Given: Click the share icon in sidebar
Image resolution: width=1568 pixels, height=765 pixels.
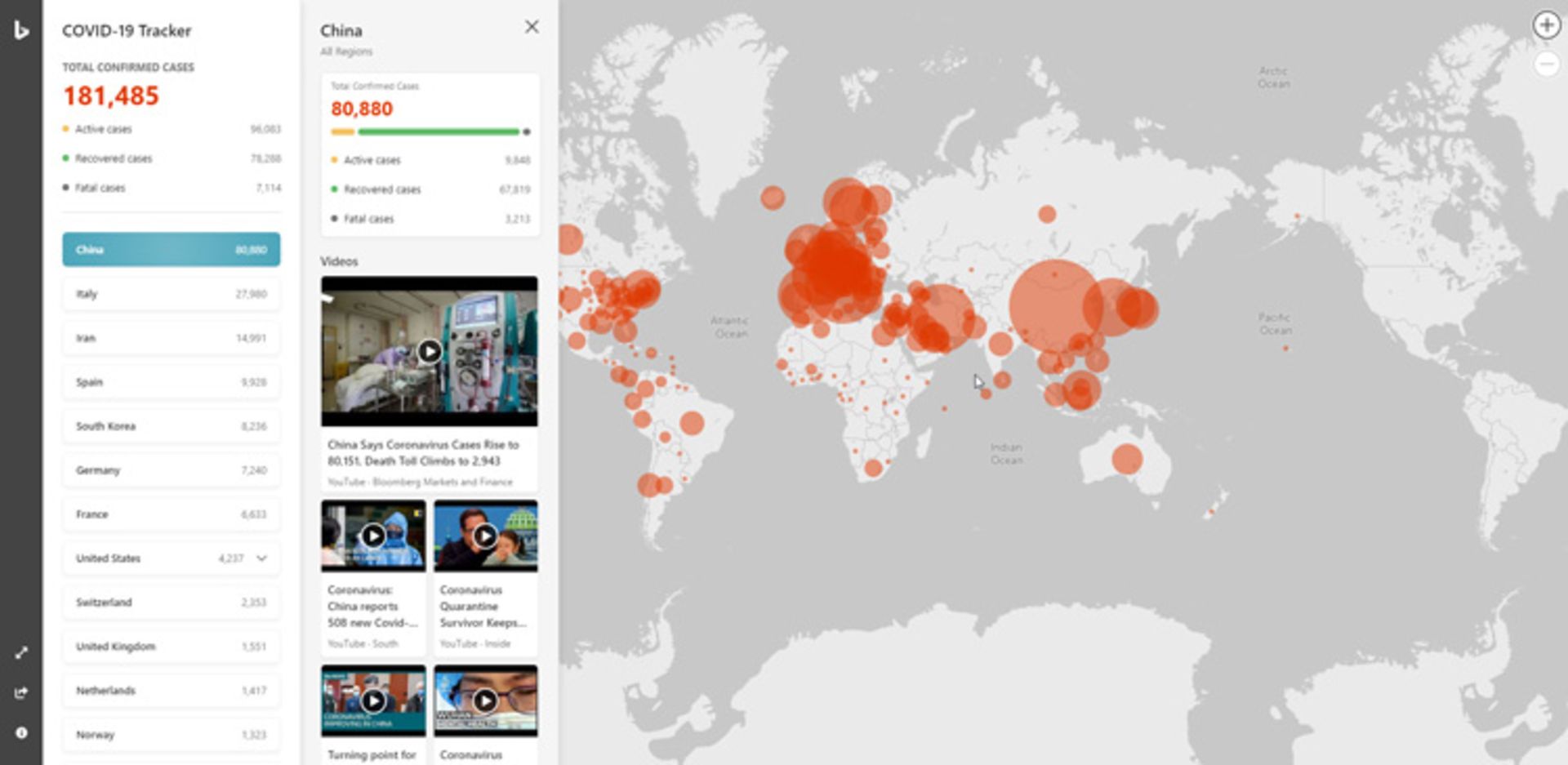Looking at the screenshot, I should [21, 692].
